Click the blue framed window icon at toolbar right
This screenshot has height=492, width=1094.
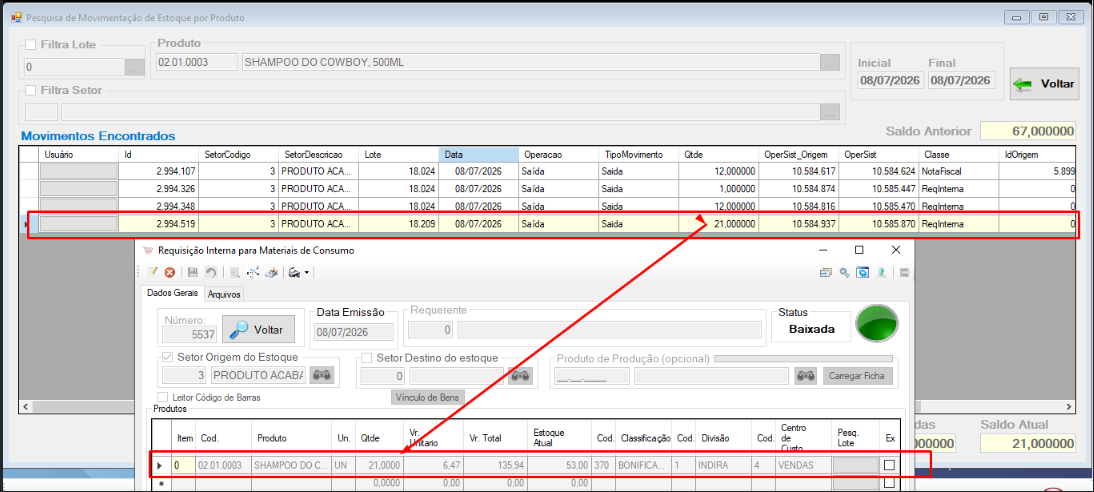tap(863, 273)
